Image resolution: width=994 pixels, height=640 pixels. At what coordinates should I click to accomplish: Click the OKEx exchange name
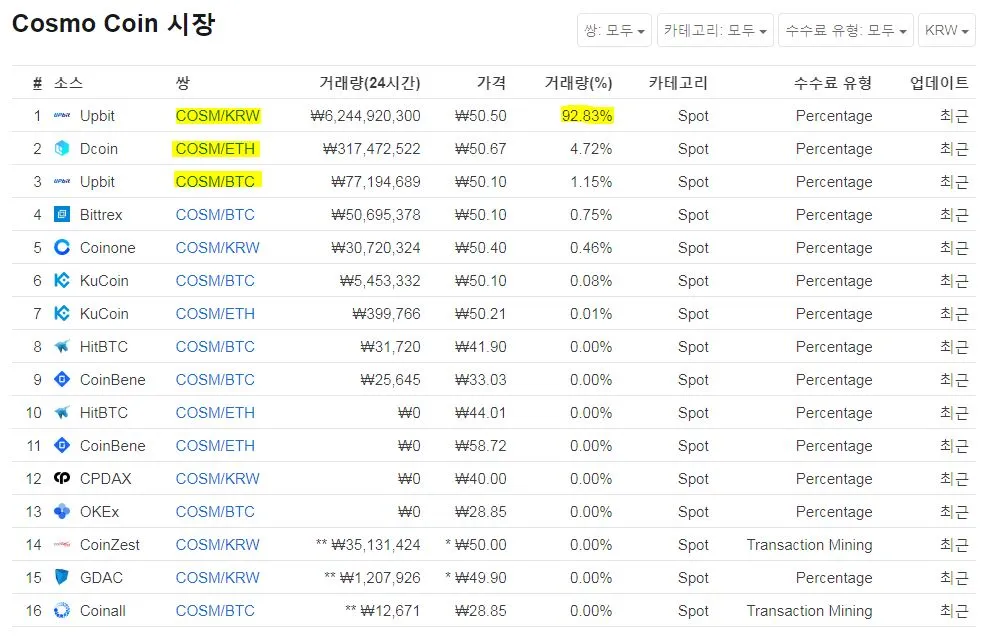(100, 511)
